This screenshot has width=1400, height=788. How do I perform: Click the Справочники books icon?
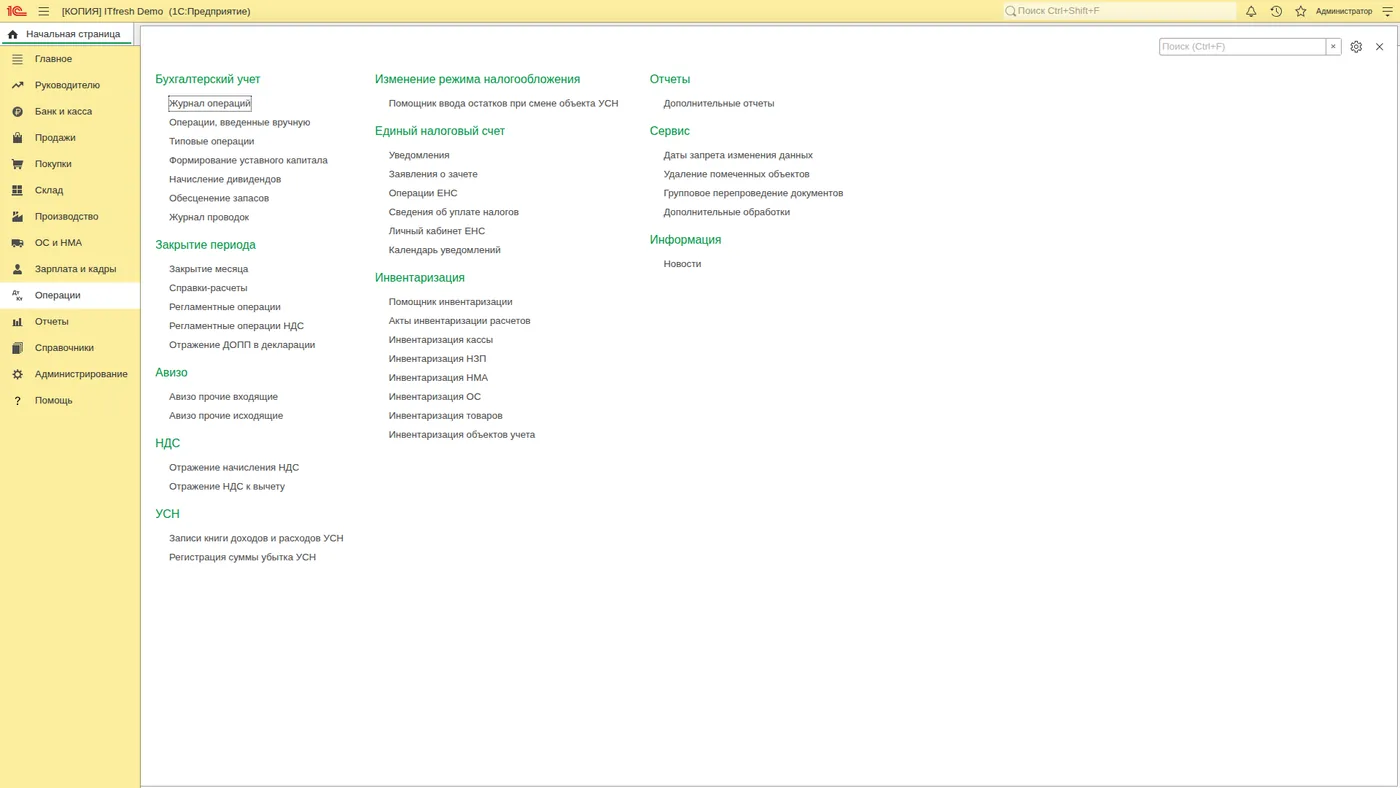click(x=17, y=348)
